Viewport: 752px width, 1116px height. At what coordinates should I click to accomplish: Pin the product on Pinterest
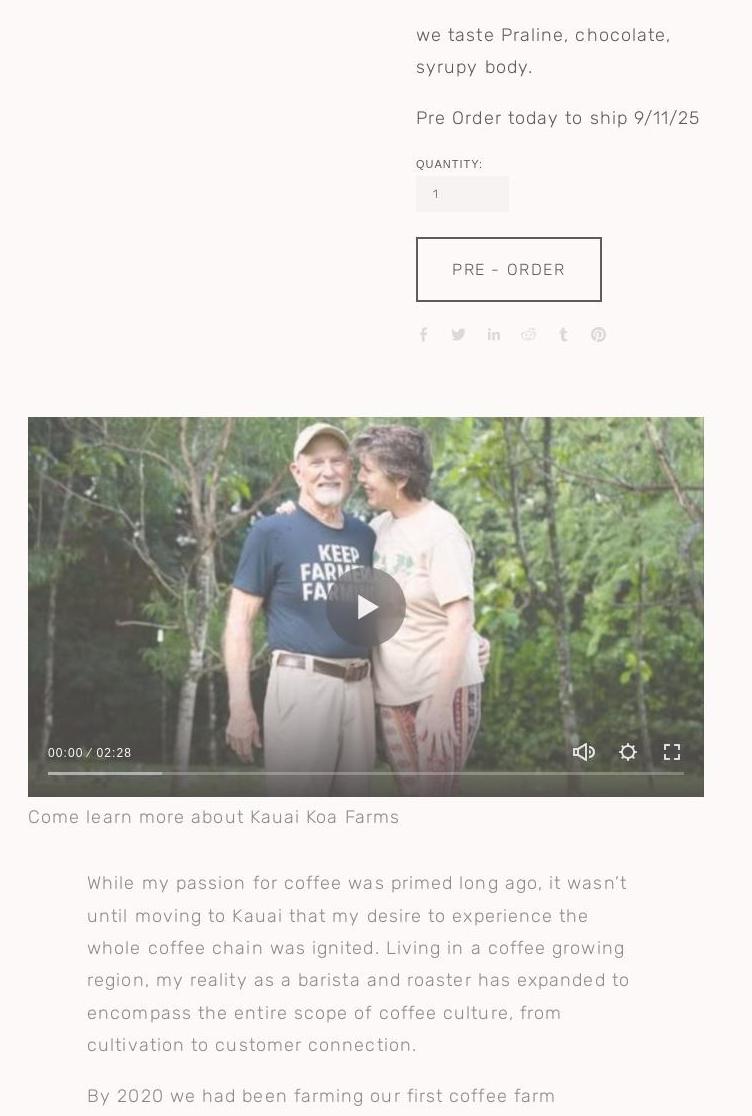[x=598, y=335]
